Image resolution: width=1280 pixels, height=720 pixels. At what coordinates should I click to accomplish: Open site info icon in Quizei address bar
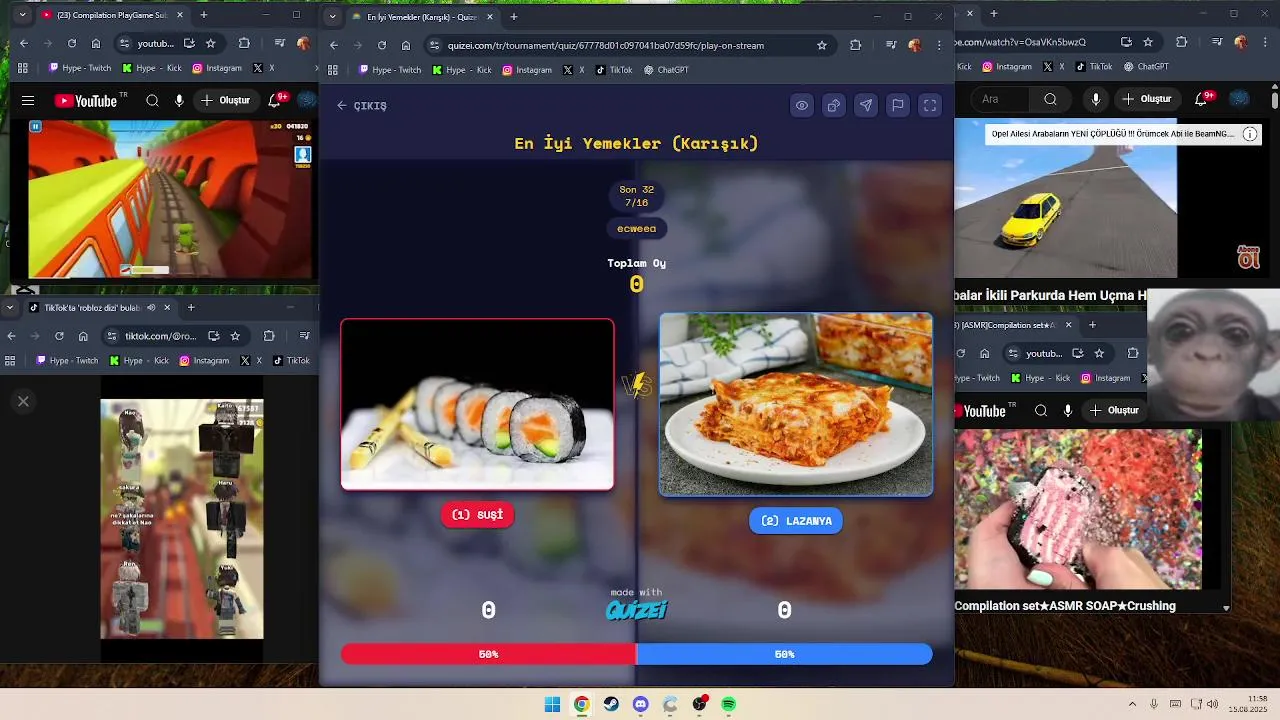point(434,45)
